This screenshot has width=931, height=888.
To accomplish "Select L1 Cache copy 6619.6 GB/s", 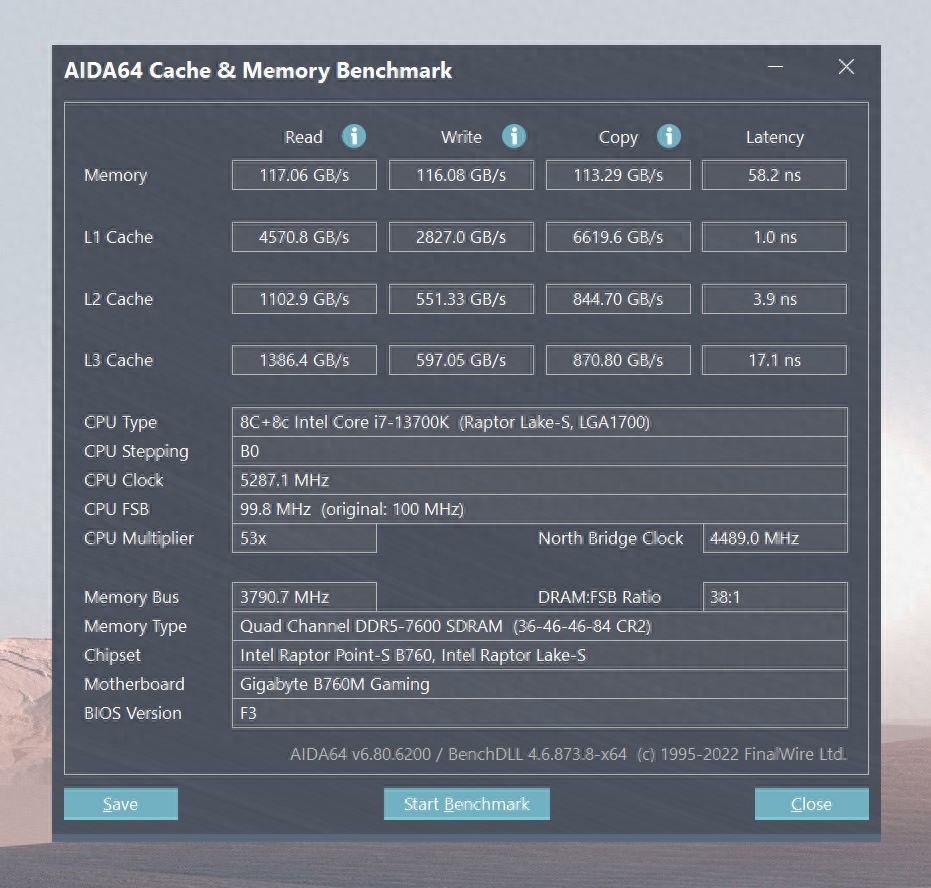I will click(618, 237).
